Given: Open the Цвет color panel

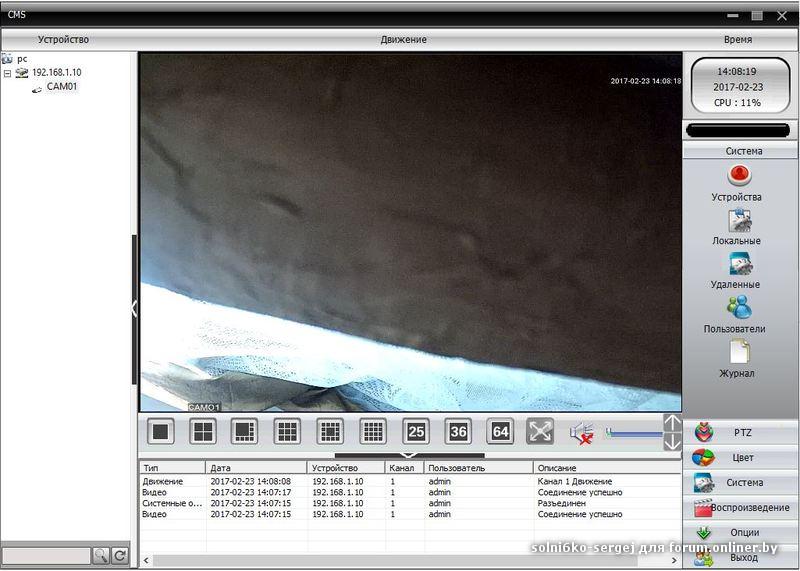Looking at the screenshot, I should coord(740,458).
